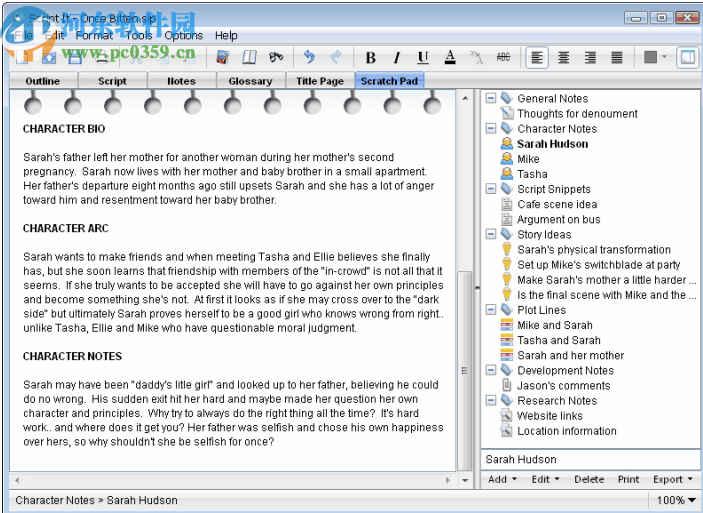Click the Tasha character icon
The width and height of the screenshot is (703, 513).
click(507, 174)
